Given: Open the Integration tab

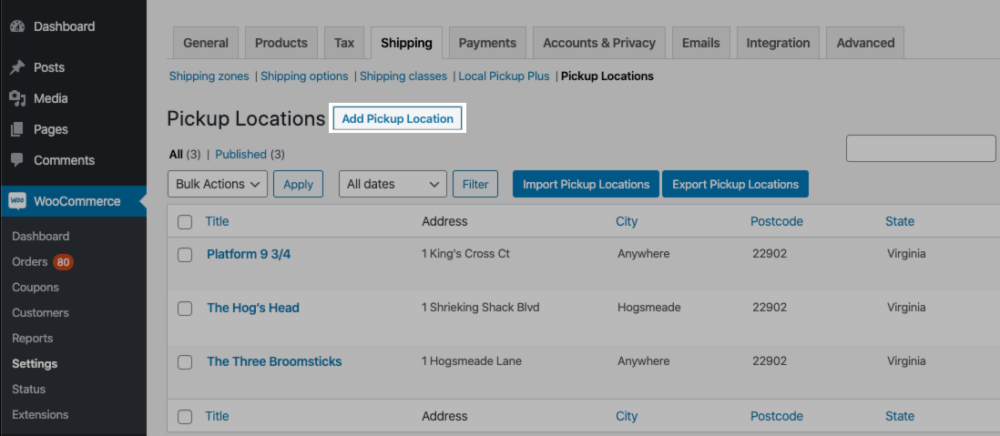Looking at the screenshot, I should click(778, 43).
